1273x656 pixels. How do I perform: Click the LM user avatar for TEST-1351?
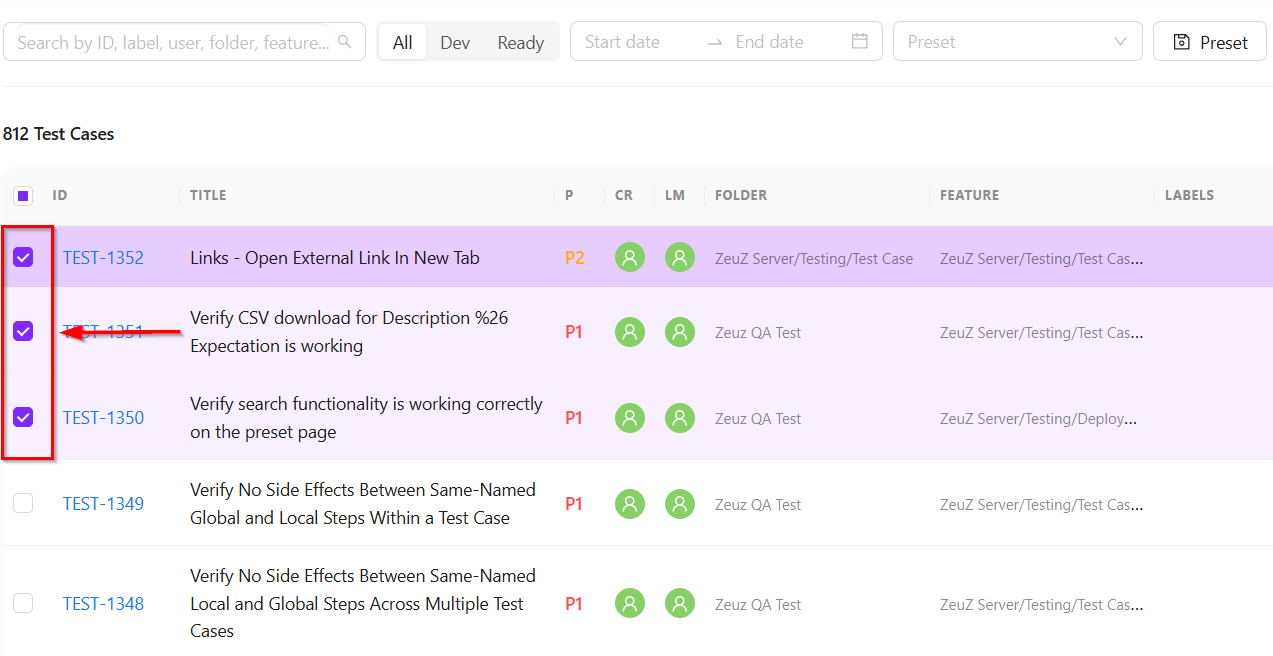[x=680, y=332]
